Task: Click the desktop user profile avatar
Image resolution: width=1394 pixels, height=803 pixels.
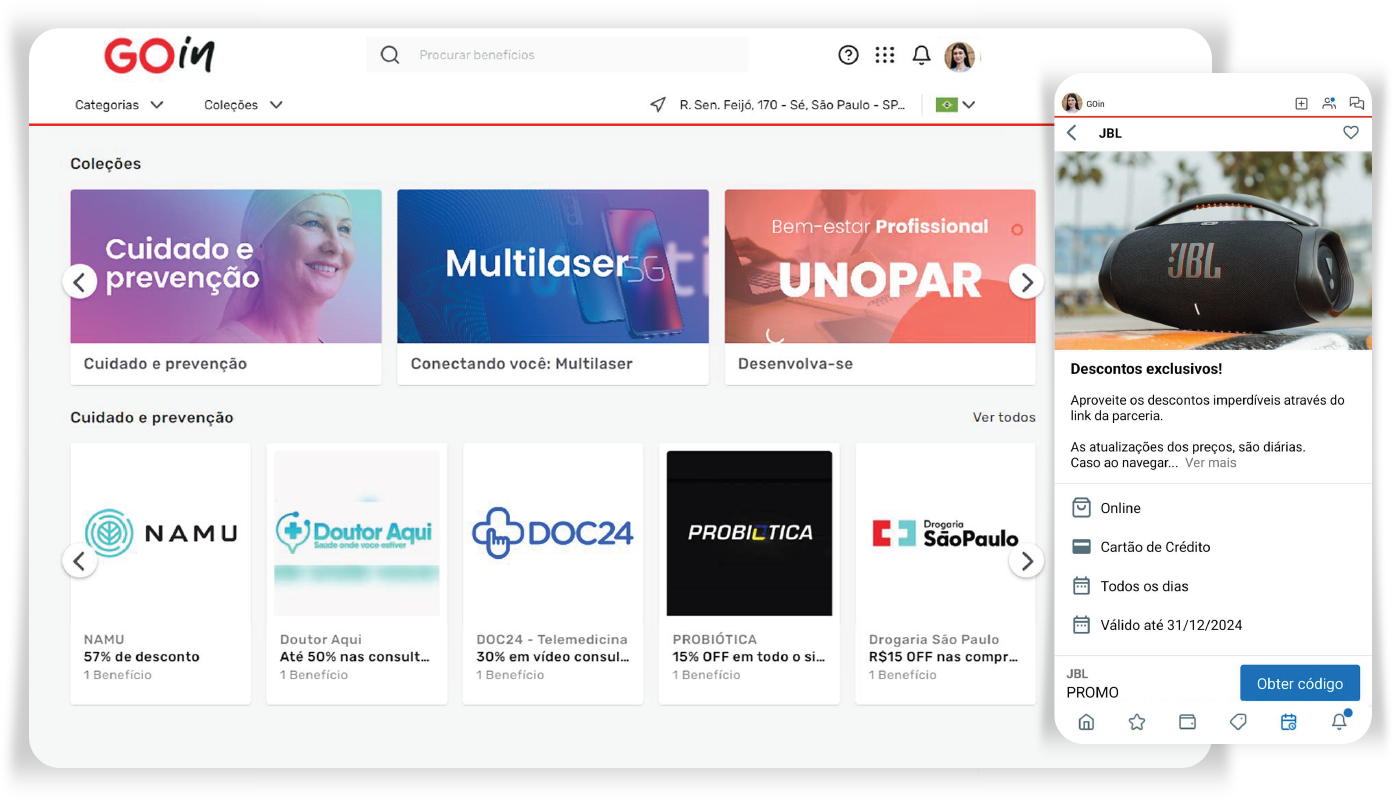Action: tap(959, 56)
